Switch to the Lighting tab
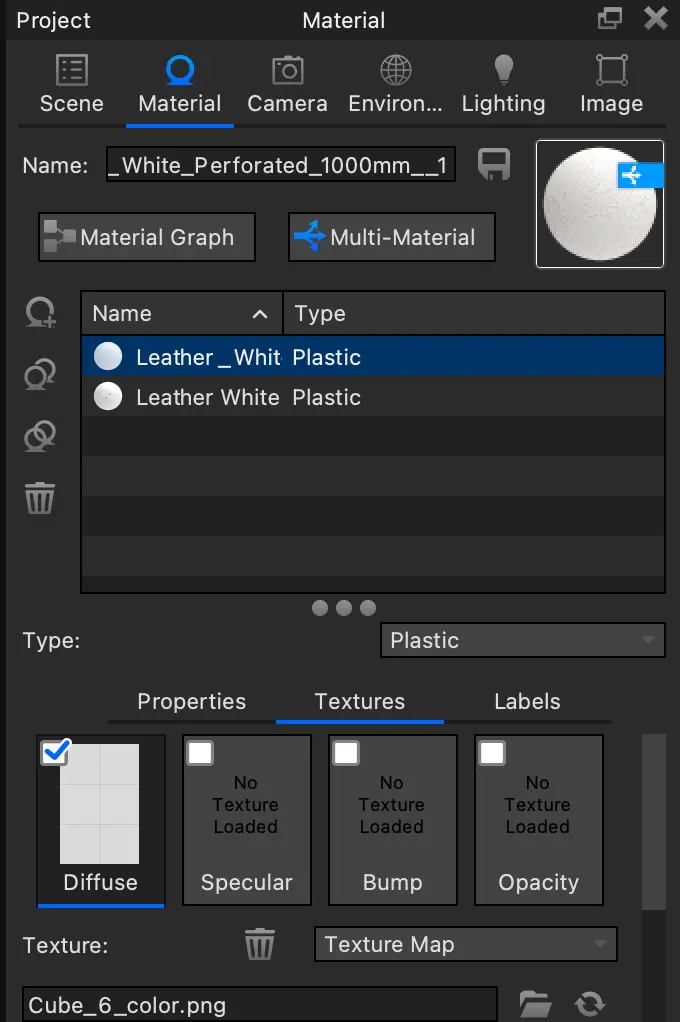This screenshot has width=680, height=1022. click(503, 85)
